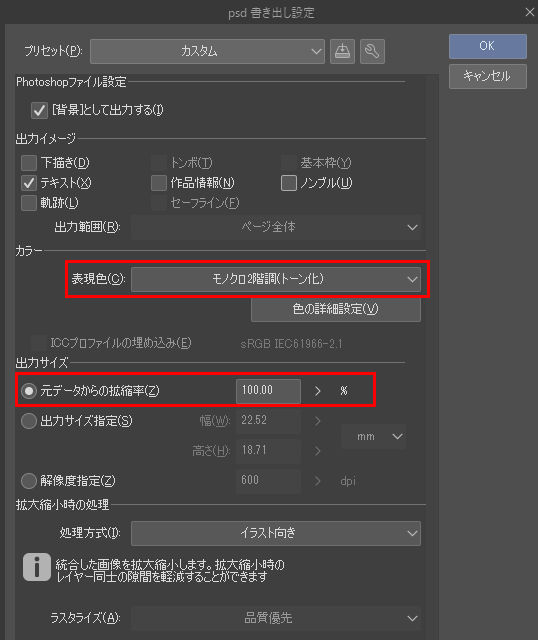Confirm export with the OK button
538x640 pixels.
coord(488,46)
